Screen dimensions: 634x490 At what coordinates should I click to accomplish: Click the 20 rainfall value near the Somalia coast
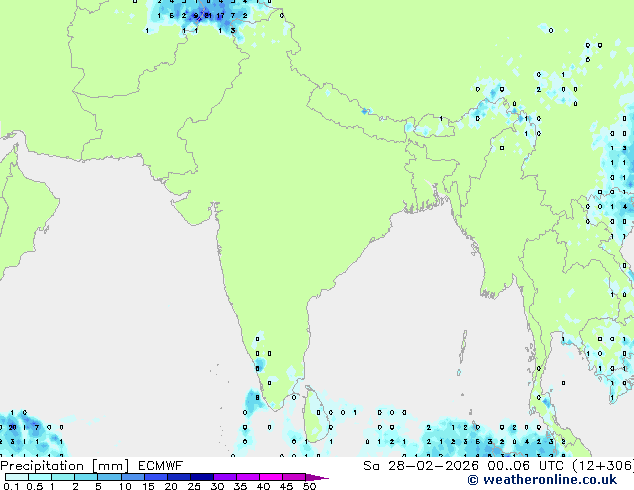(12, 427)
